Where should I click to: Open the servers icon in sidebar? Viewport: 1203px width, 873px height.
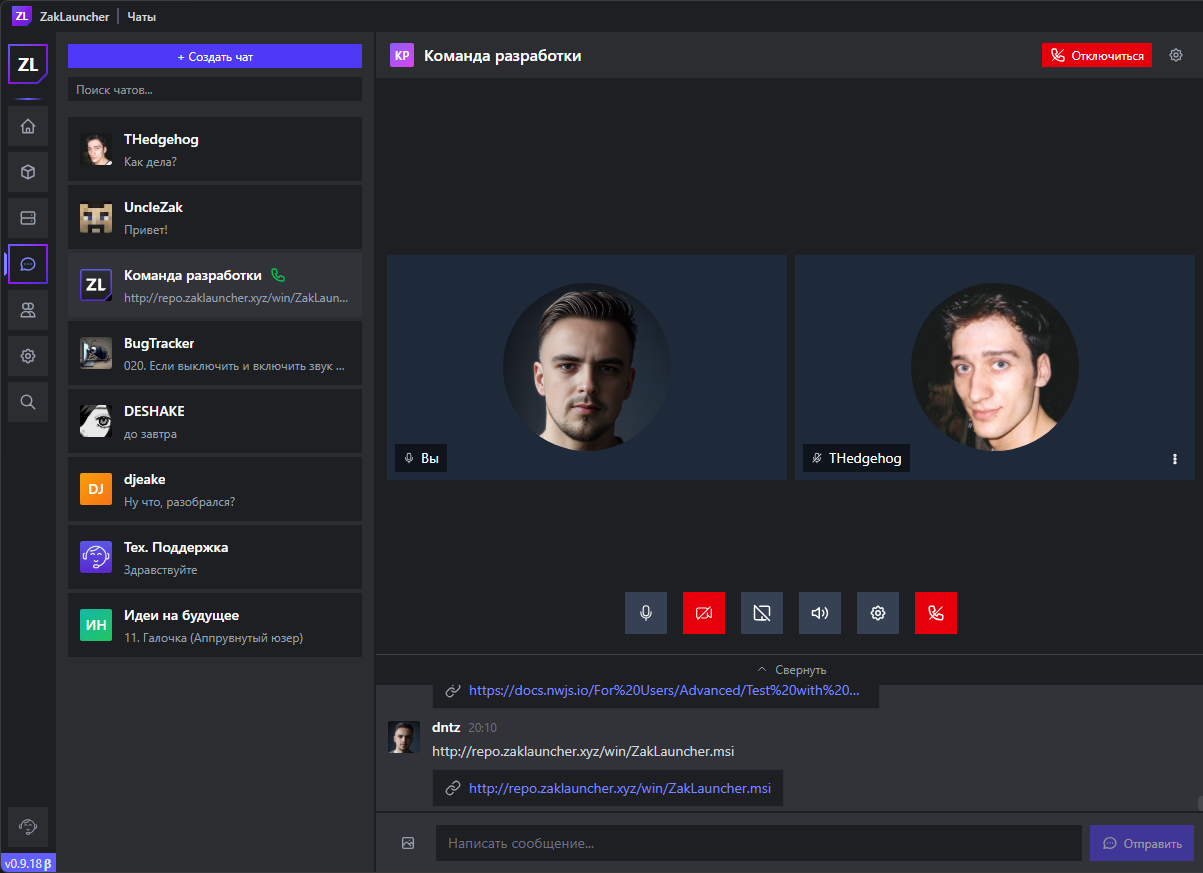pyautogui.click(x=28, y=218)
